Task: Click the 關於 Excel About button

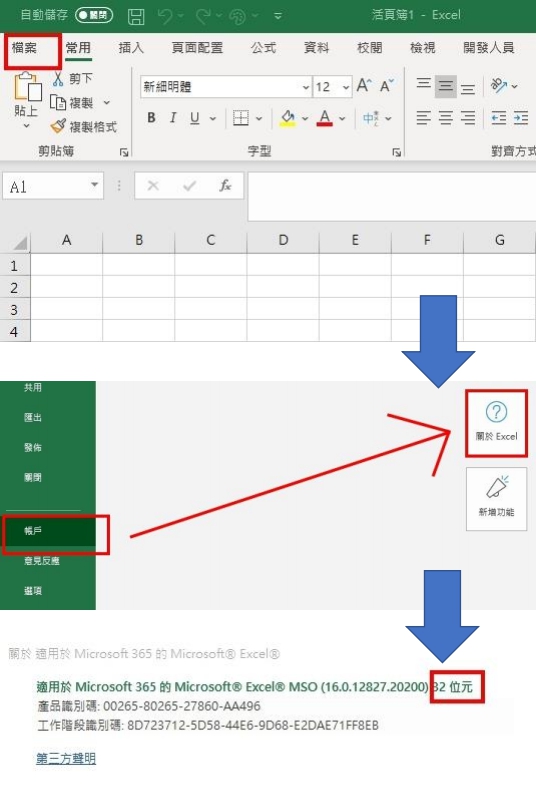Action: click(x=496, y=423)
